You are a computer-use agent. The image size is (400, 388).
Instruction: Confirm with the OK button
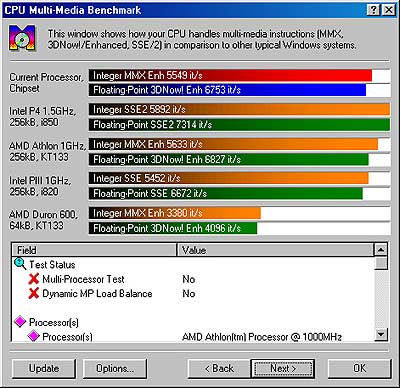tap(359, 368)
